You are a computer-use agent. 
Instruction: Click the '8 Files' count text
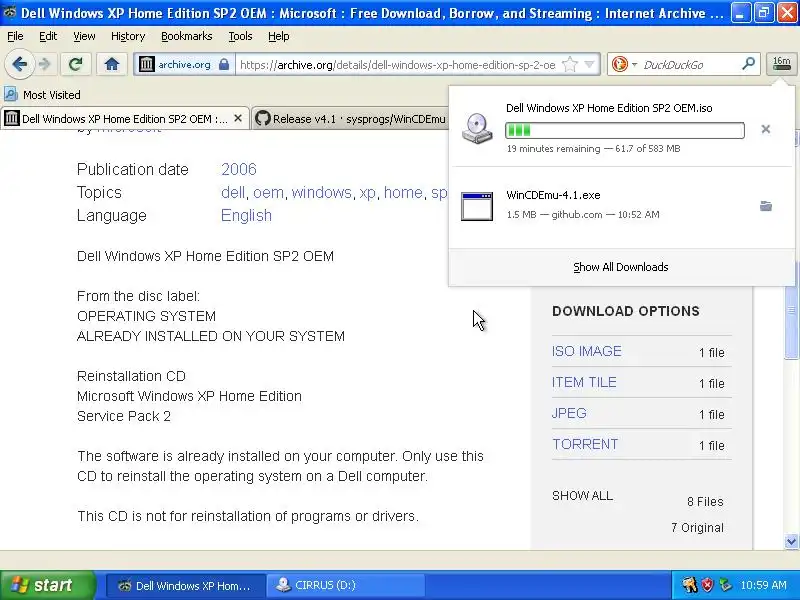click(x=705, y=502)
